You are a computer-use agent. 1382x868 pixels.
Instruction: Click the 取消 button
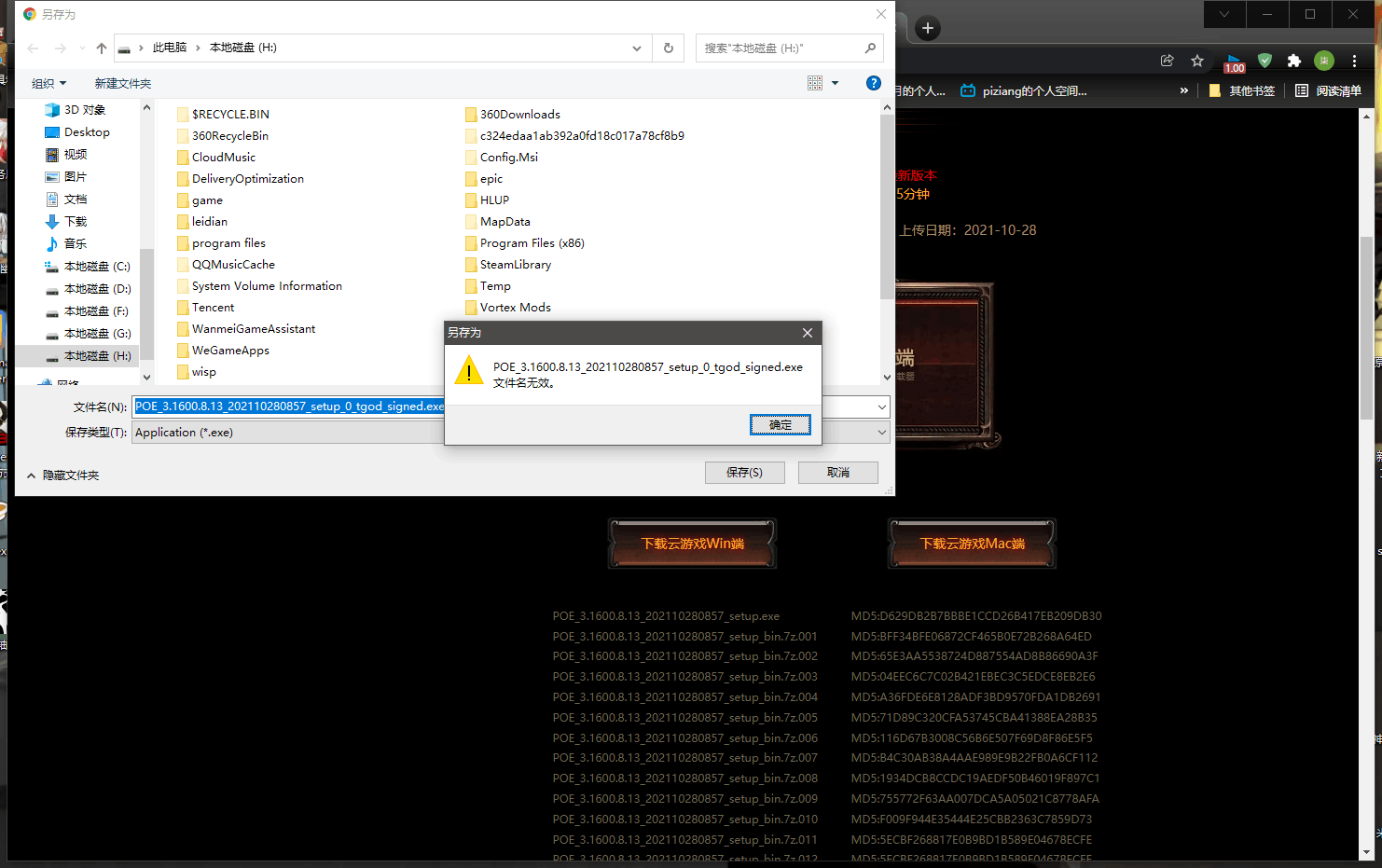pos(837,473)
